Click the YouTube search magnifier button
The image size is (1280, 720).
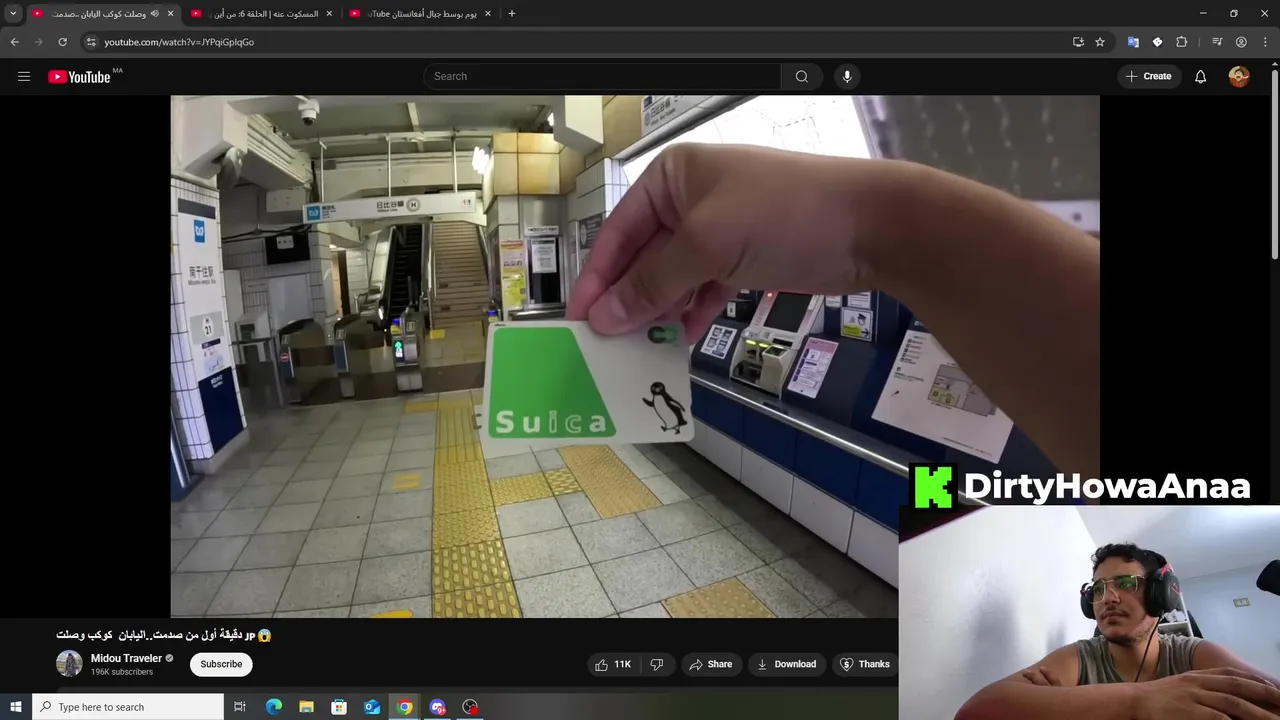(x=802, y=76)
